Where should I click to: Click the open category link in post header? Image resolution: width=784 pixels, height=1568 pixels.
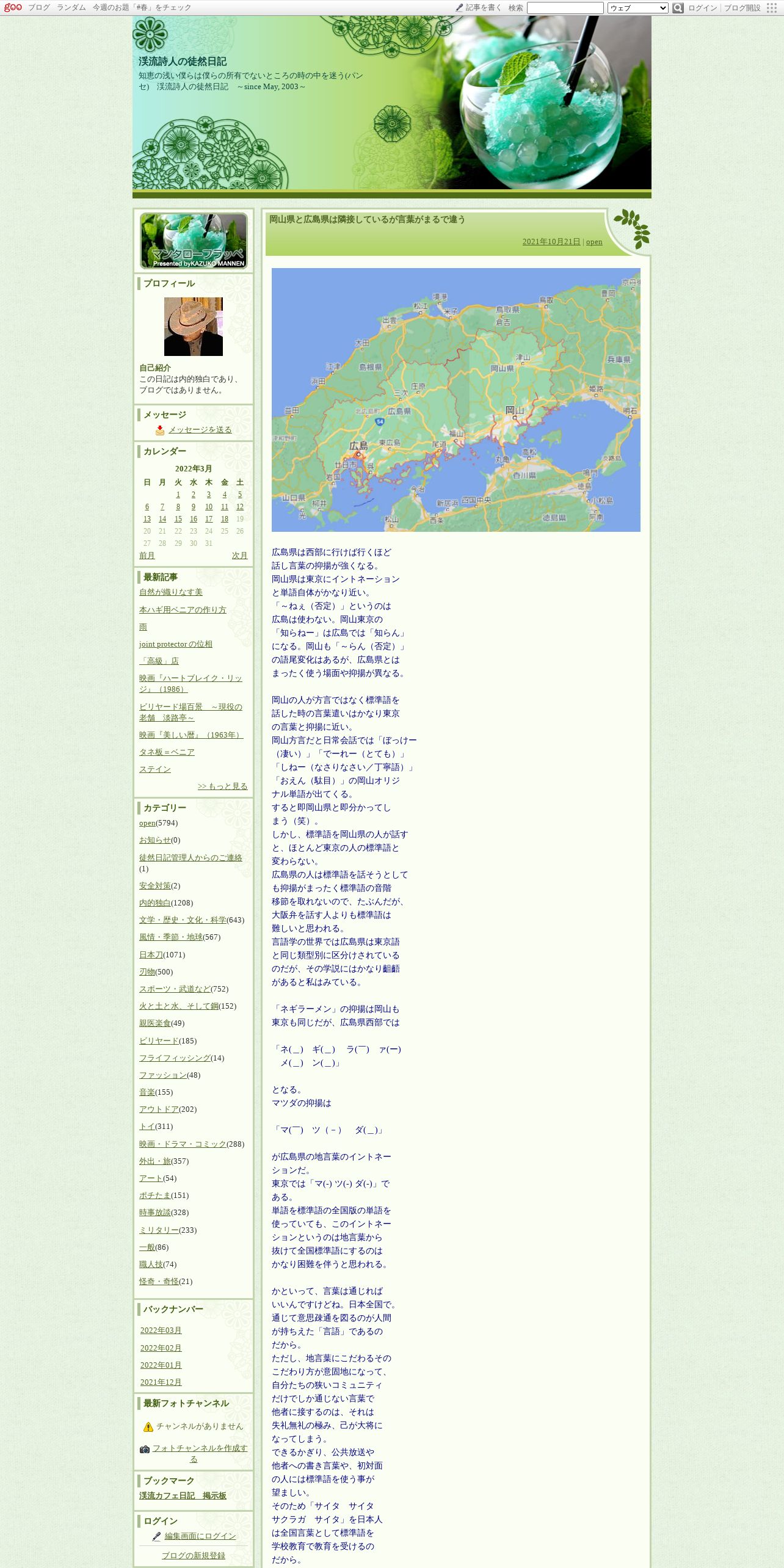pyautogui.click(x=594, y=242)
